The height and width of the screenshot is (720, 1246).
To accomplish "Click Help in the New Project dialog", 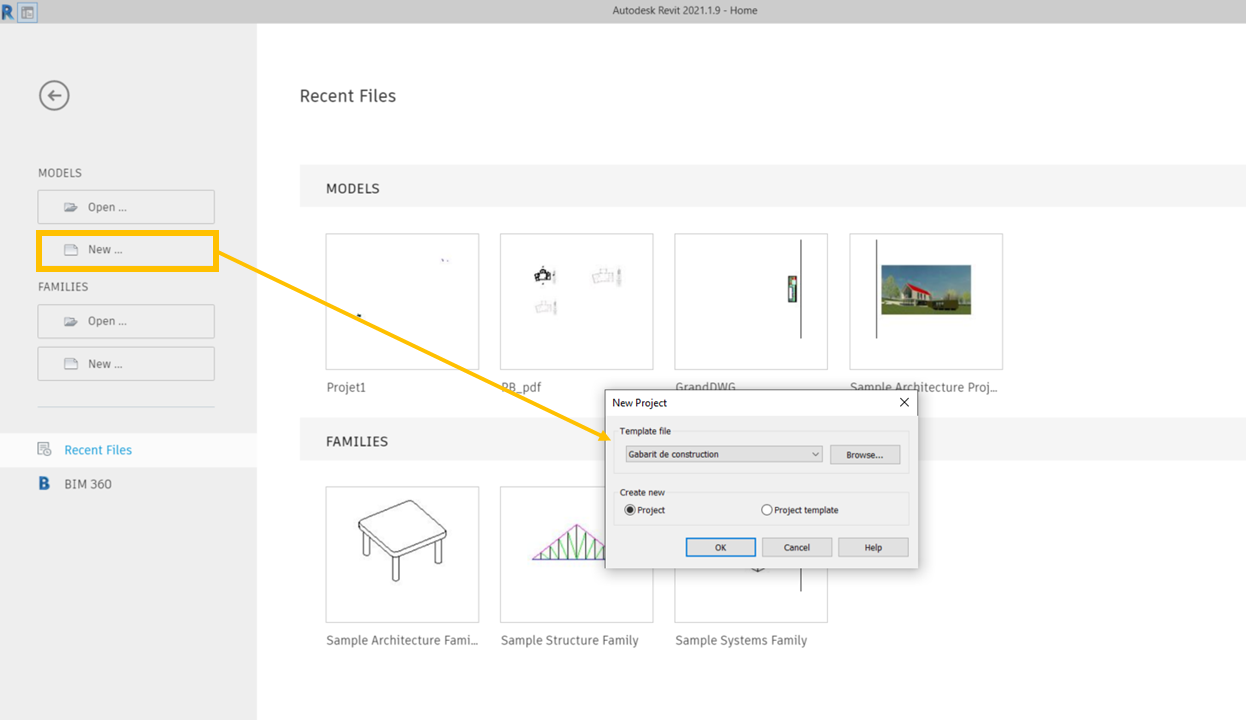I will (873, 547).
